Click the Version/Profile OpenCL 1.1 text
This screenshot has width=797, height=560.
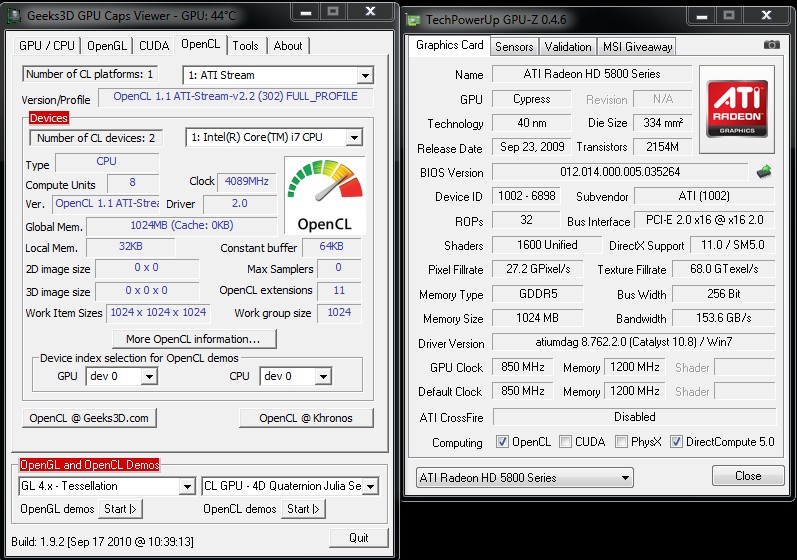[x=235, y=97]
